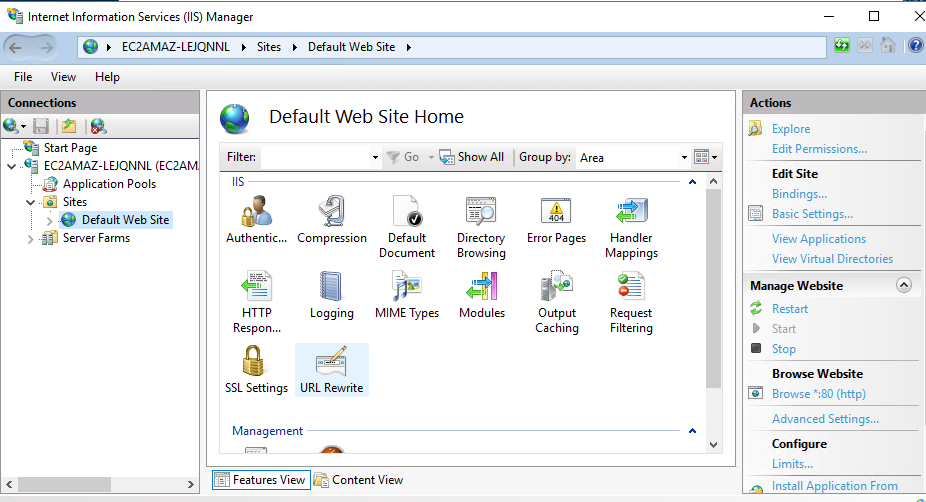Open the File menu
The image size is (926, 502).
23,77
